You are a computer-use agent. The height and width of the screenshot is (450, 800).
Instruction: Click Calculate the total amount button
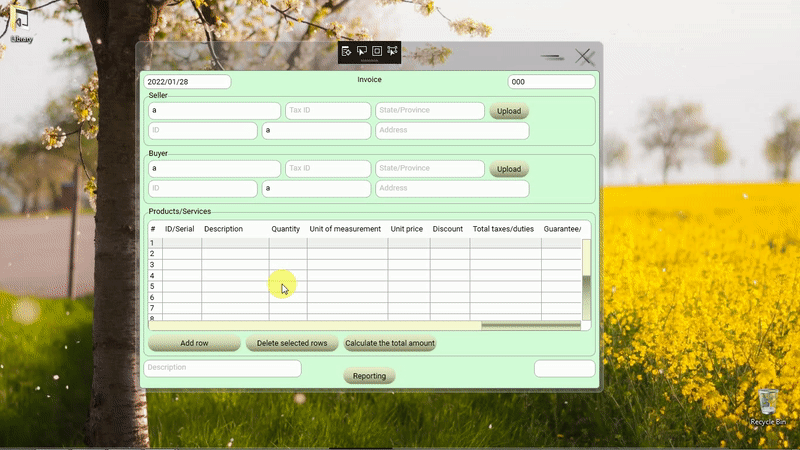pos(390,343)
